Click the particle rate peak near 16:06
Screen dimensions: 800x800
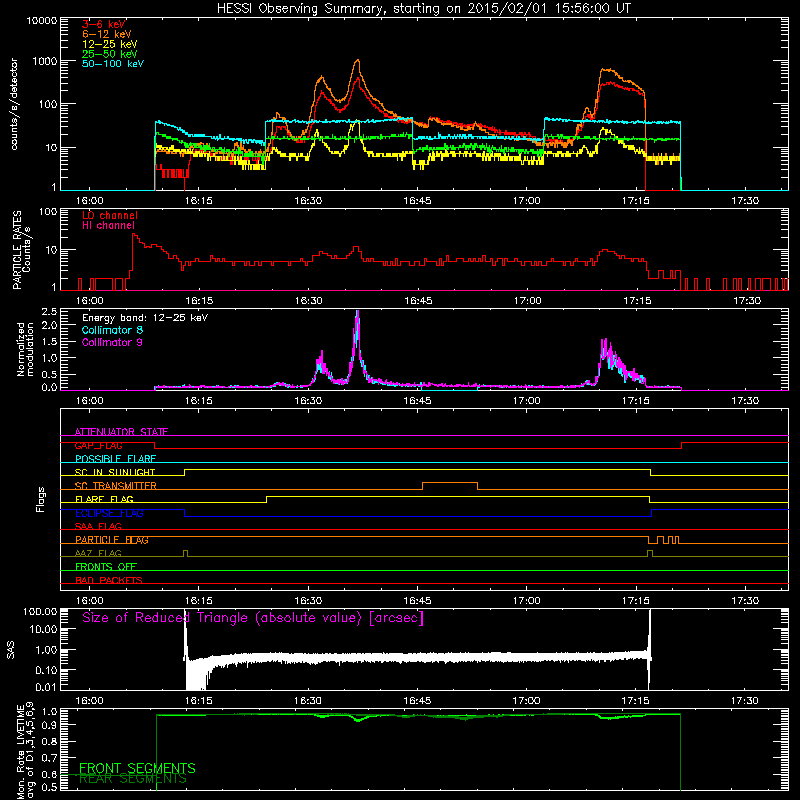point(134,234)
